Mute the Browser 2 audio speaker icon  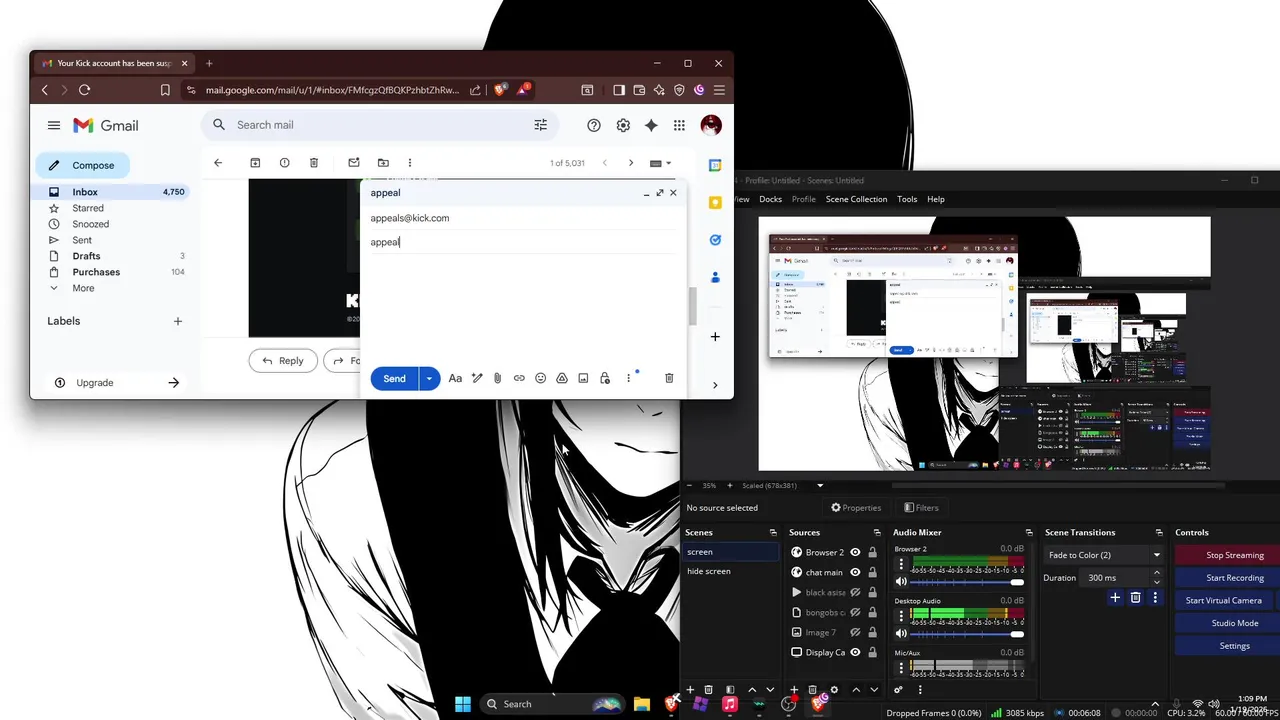[x=901, y=582]
